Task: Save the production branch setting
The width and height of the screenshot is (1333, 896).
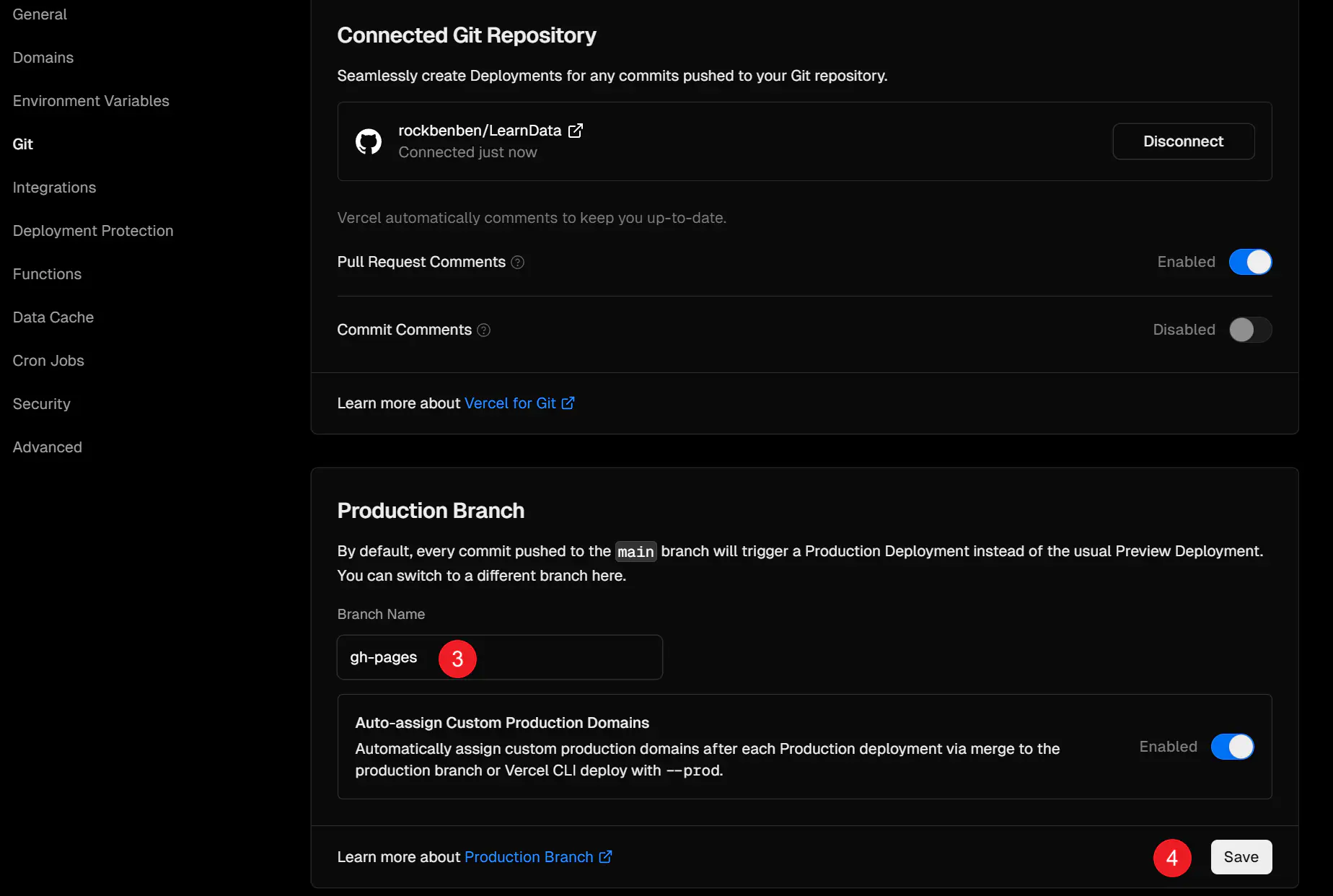Action: click(x=1241, y=857)
